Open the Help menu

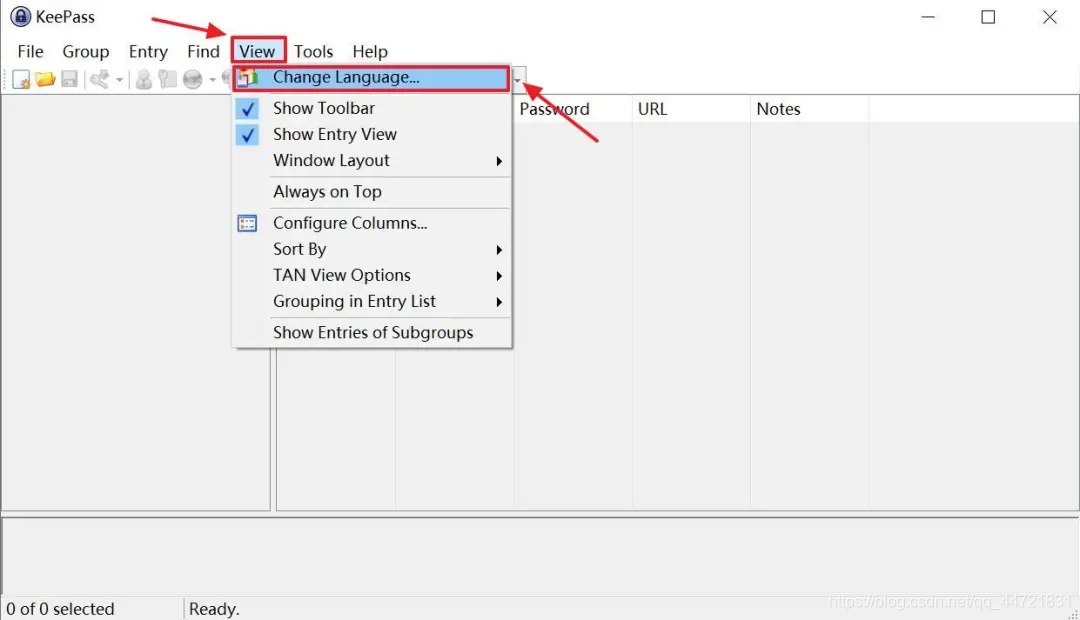point(370,52)
